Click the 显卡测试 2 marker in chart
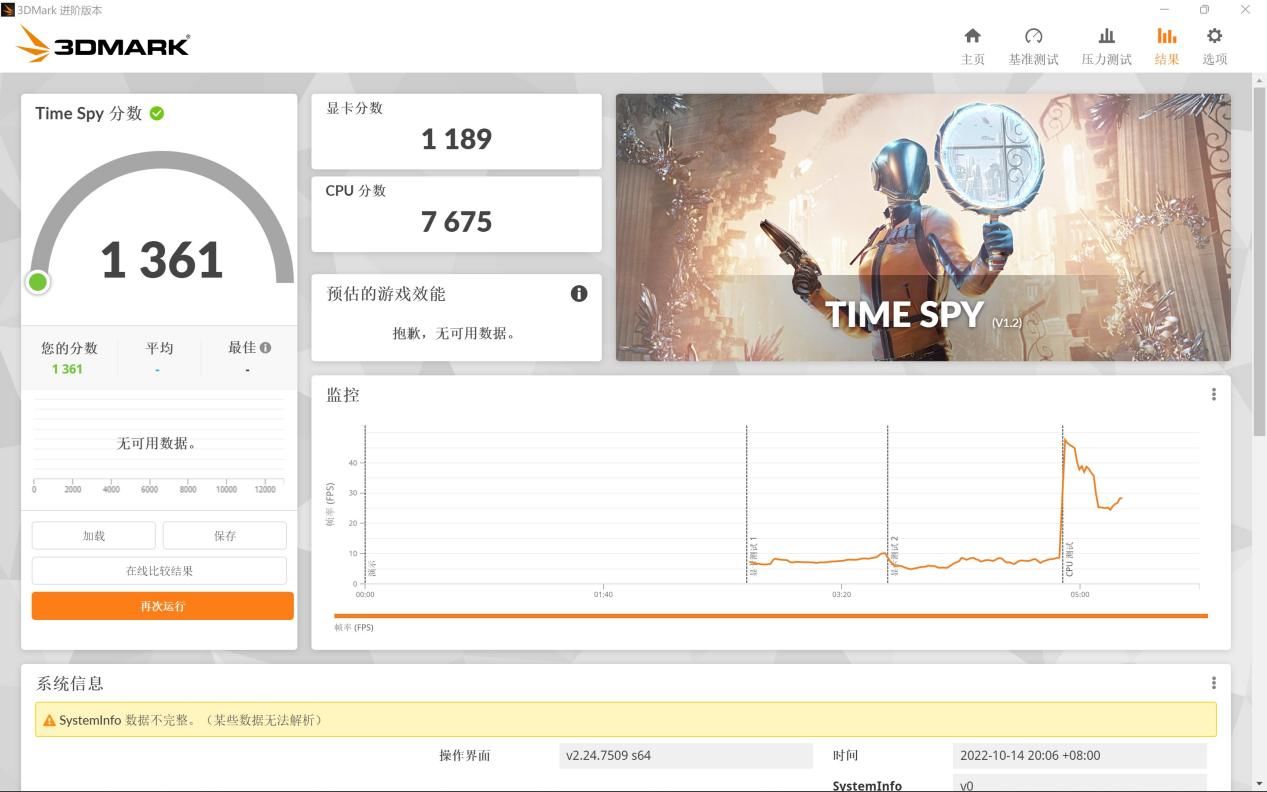This screenshot has height=792, width=1267. click(x=894, y=556)
